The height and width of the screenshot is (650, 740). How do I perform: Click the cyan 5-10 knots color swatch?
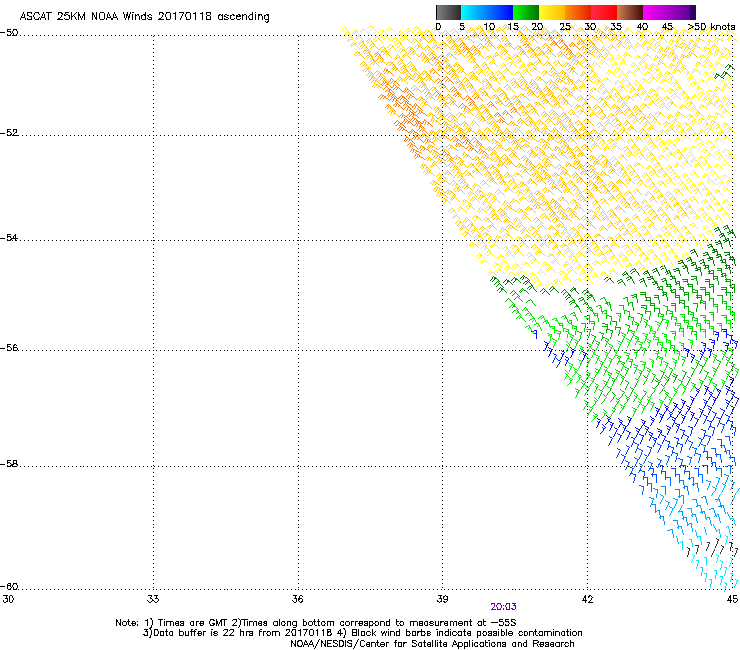point(474,12)
